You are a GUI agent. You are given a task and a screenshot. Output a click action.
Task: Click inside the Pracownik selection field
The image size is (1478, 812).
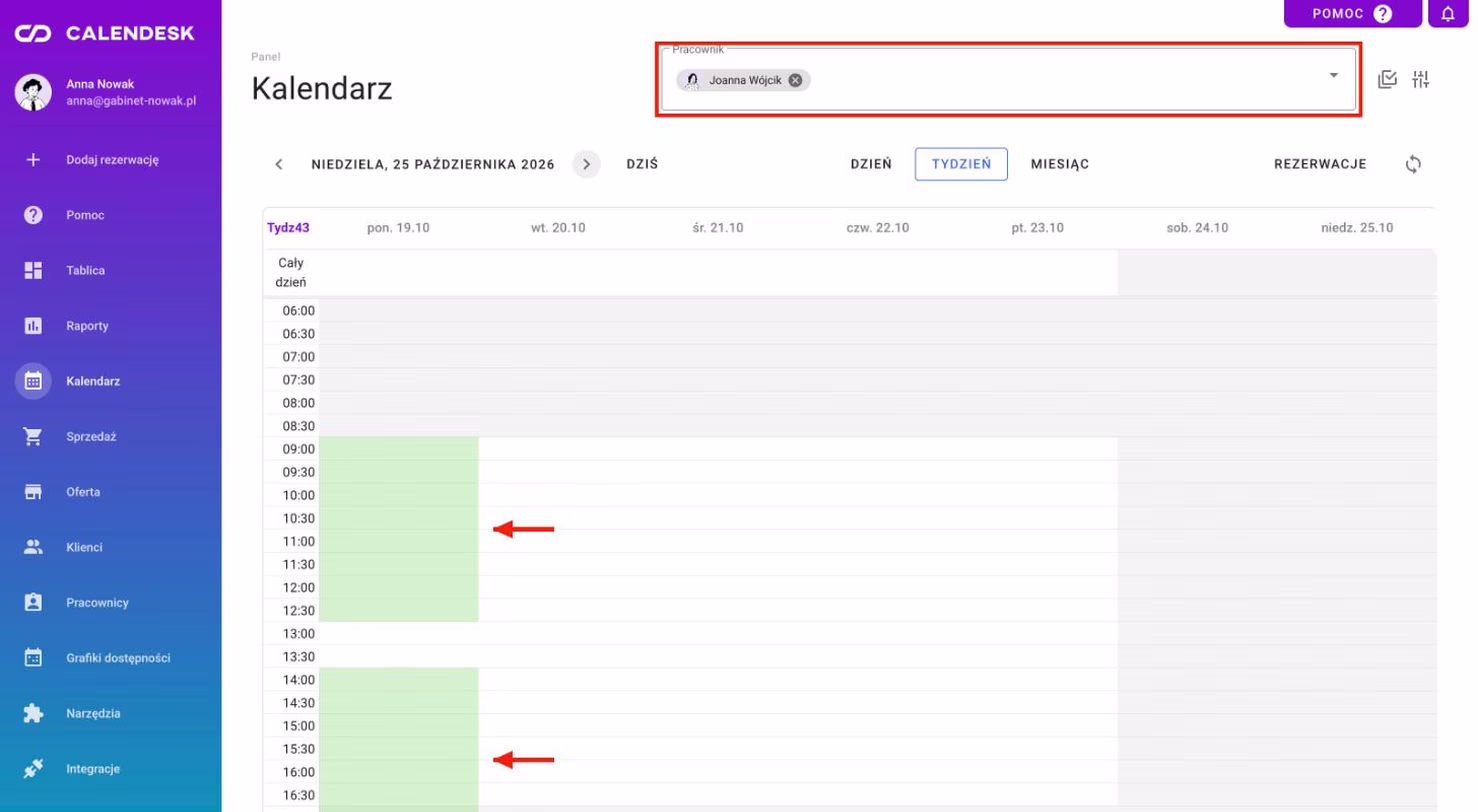[x=1009, y=80]
